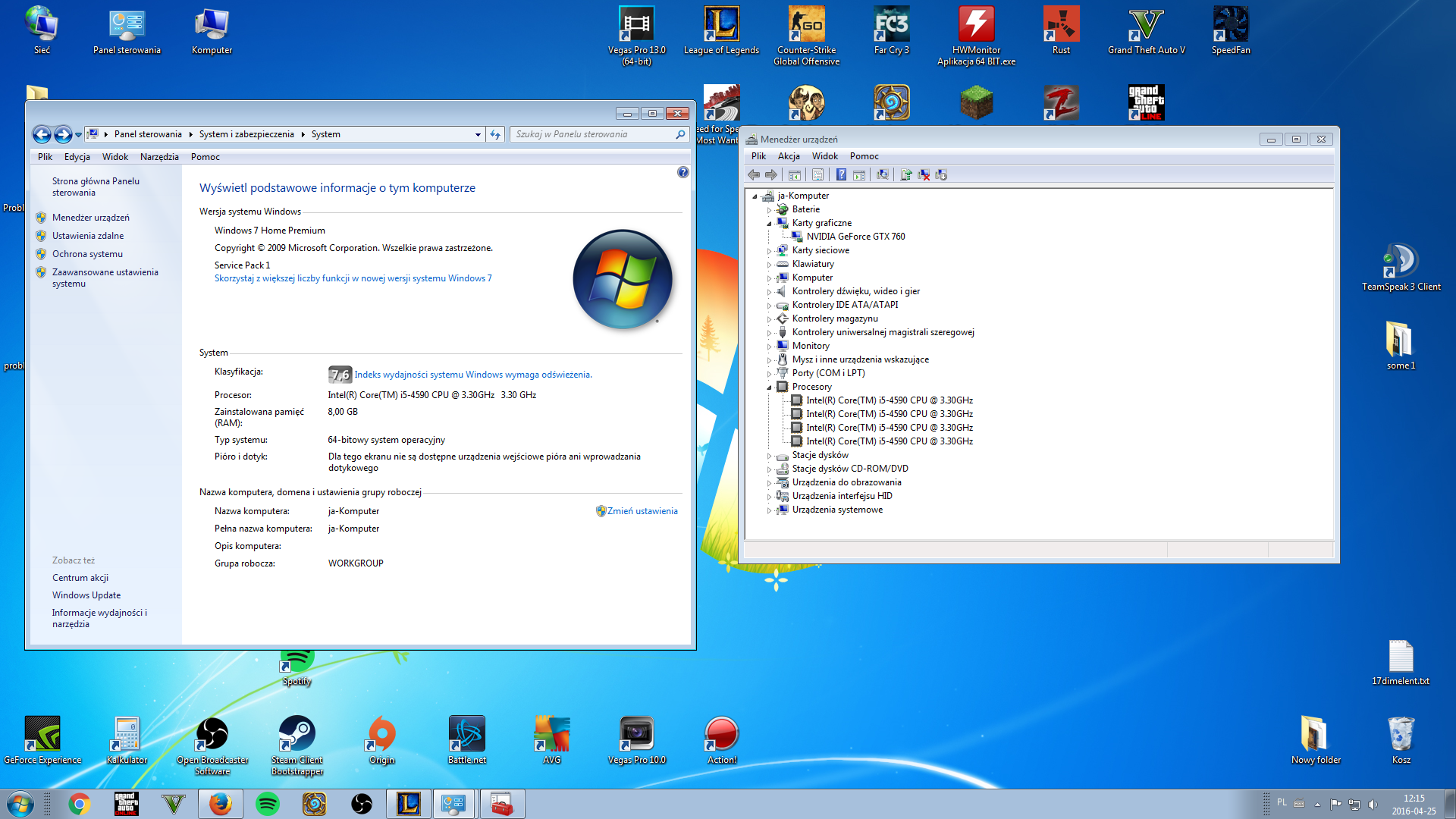Open address bar history dropdown arrow

478,134
